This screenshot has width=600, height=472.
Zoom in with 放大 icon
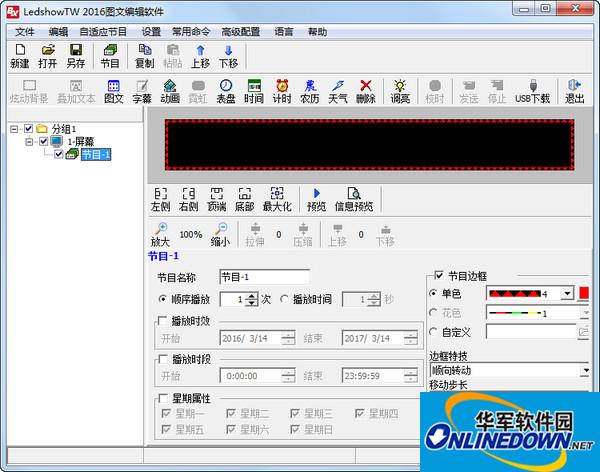(x=160, y=235)
